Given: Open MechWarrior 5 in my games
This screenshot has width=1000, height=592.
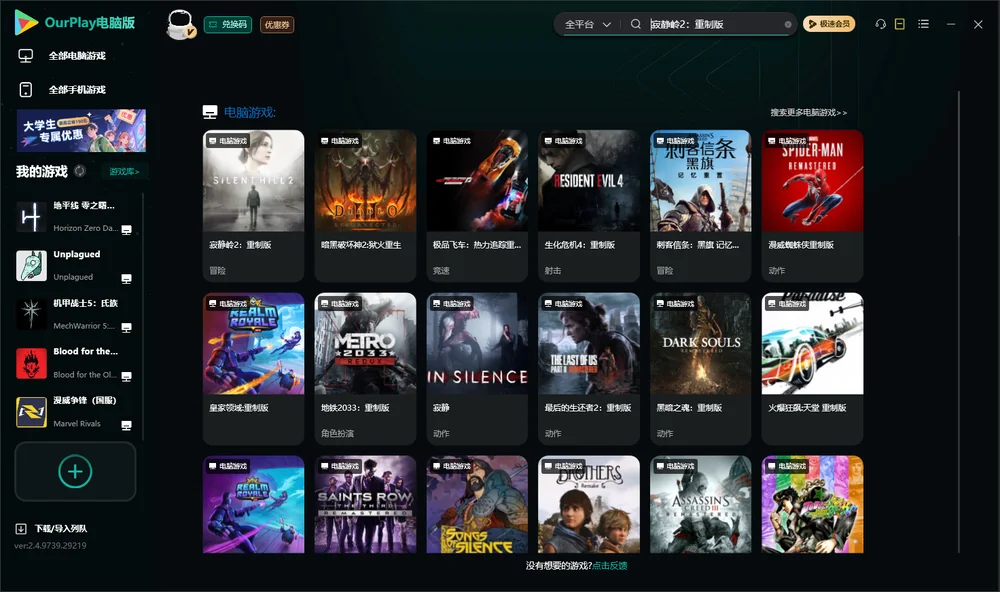Looking at the screenshot, I should [x=74, y=314].
